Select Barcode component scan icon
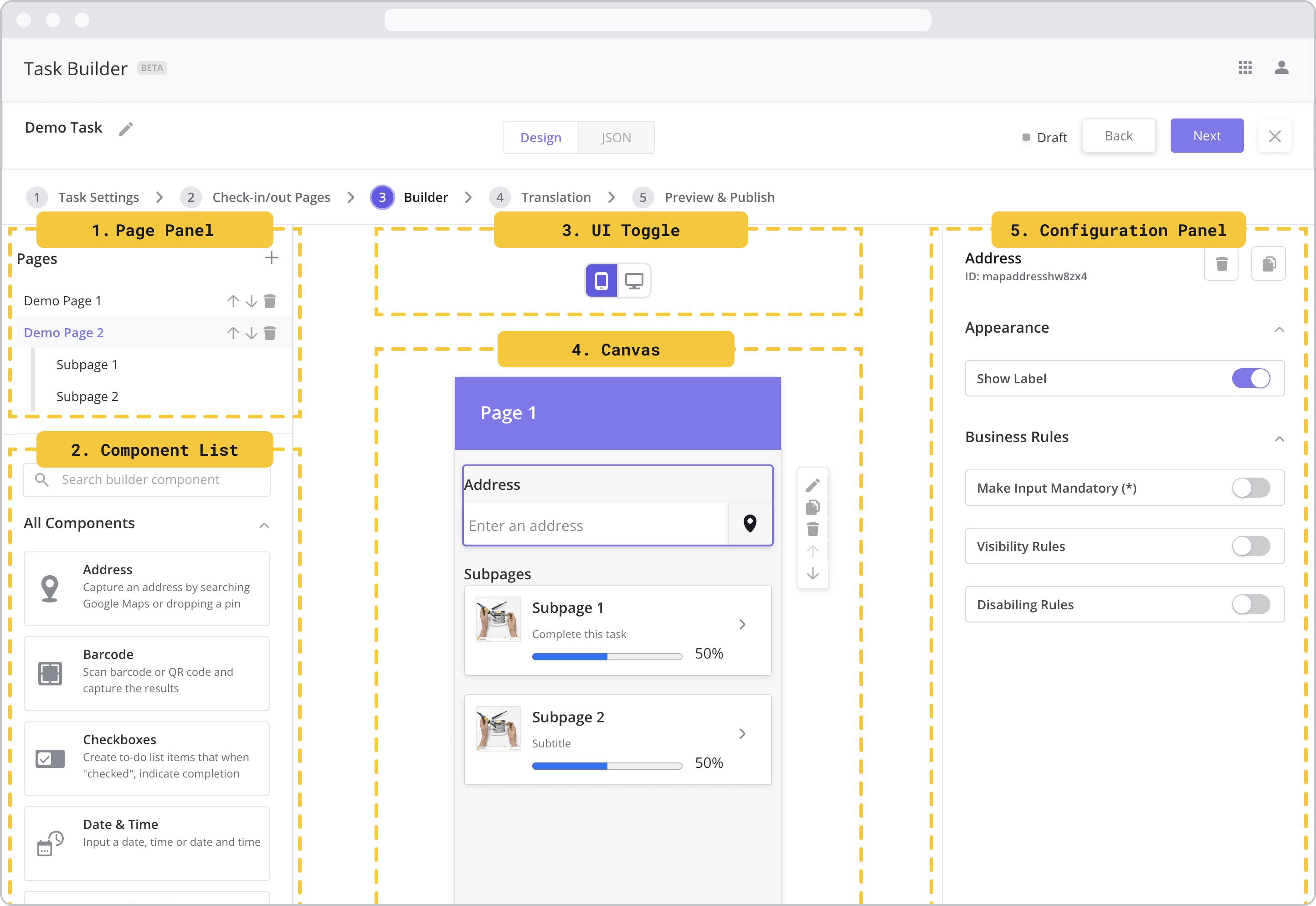This screenshot has width=1316, height=906. (50, 674)
